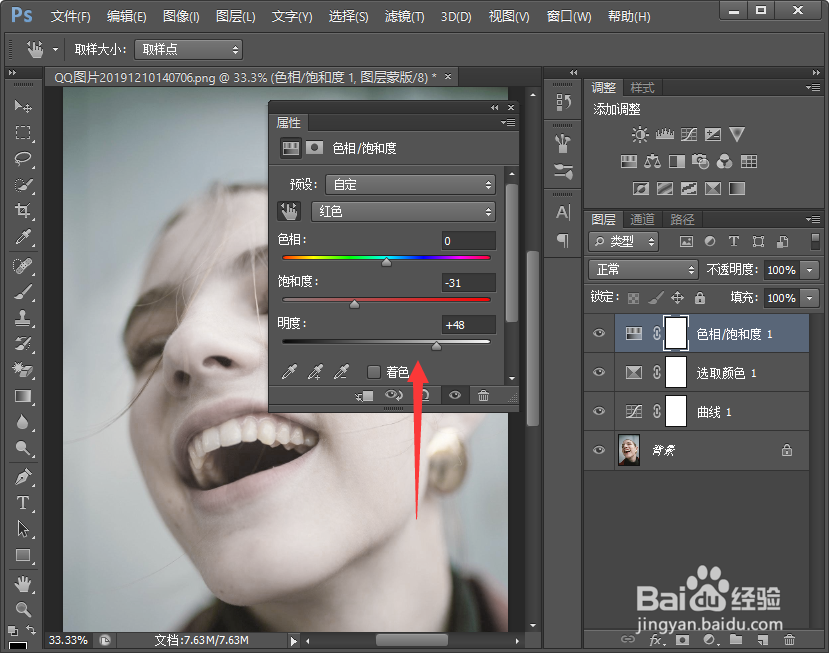Screen dimensions: 829x653
Task: Enable the Colorize checkbox
Action: (x=374, y=372)
